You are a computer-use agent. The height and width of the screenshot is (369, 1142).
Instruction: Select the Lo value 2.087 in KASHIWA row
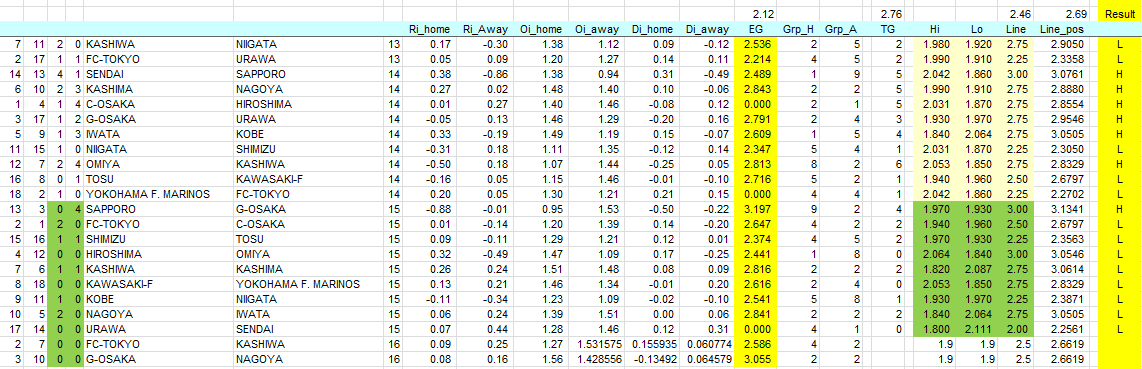coord(976,269)
